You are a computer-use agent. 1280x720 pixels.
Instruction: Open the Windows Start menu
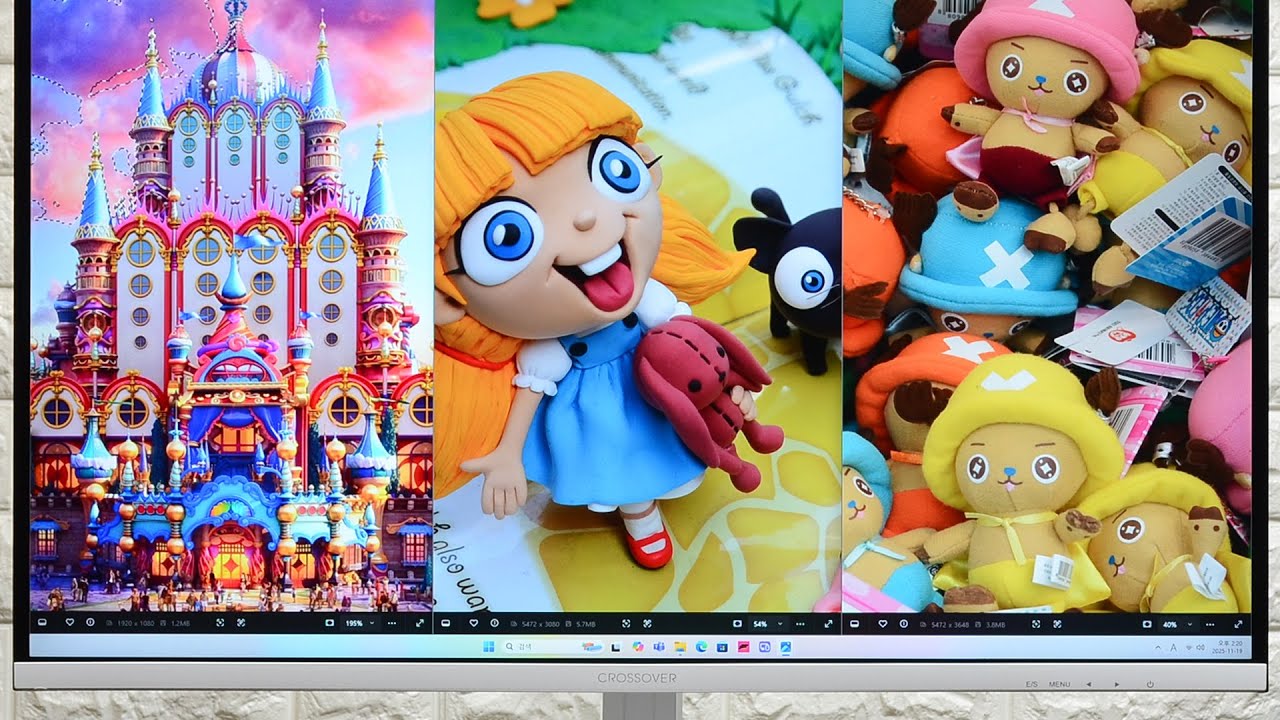tap(489, 647)
